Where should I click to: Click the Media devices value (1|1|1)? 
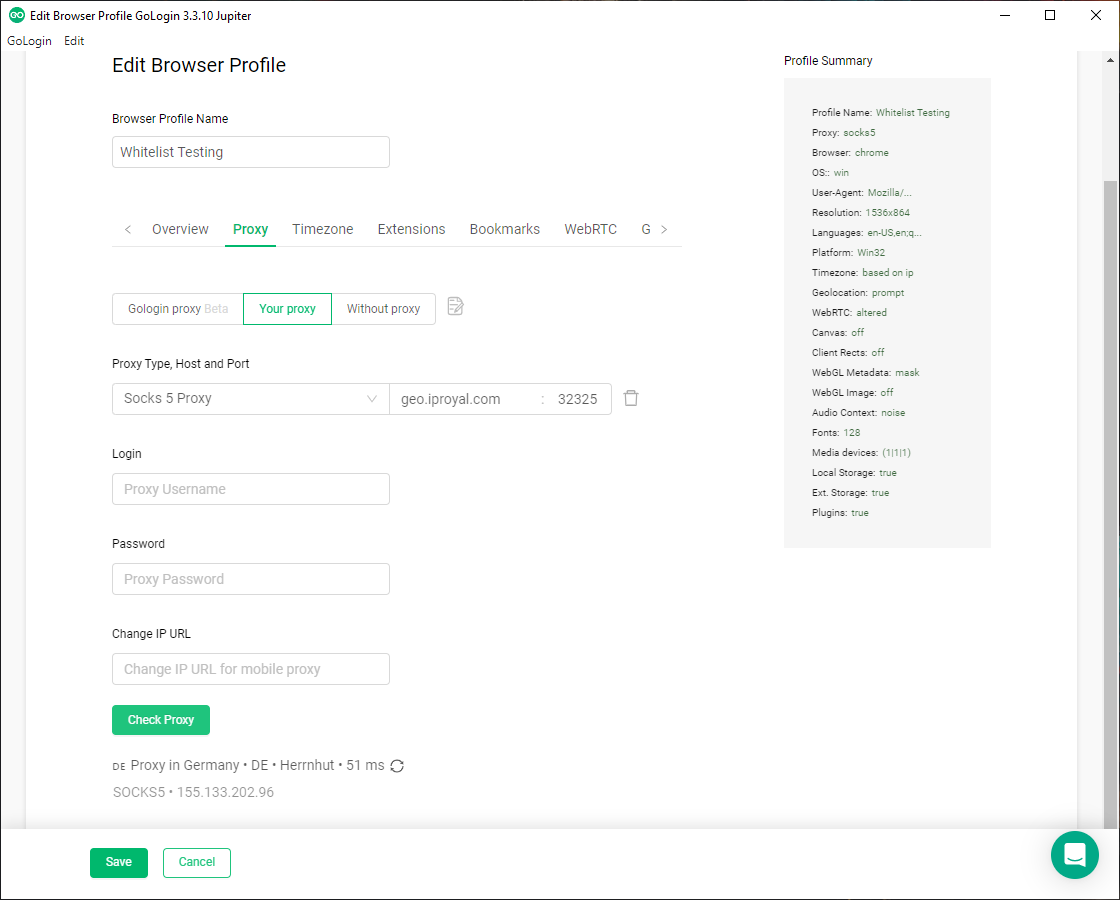point(896,453)
